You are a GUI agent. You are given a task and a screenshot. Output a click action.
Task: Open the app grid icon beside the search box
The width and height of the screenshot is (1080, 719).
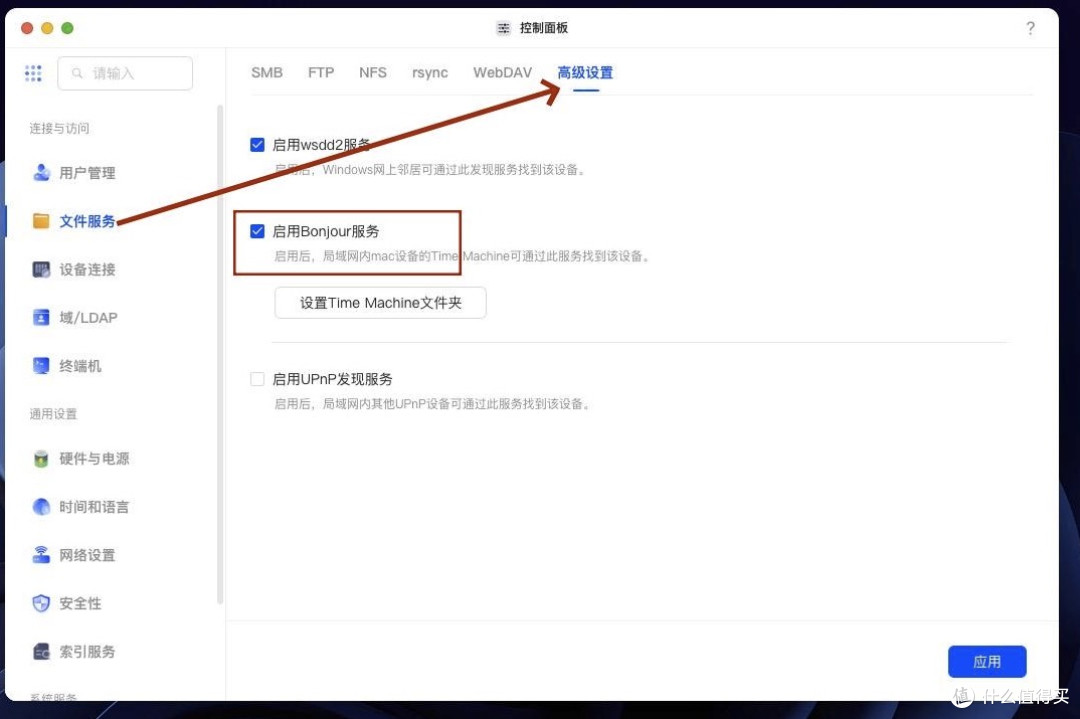coord(33,73)
